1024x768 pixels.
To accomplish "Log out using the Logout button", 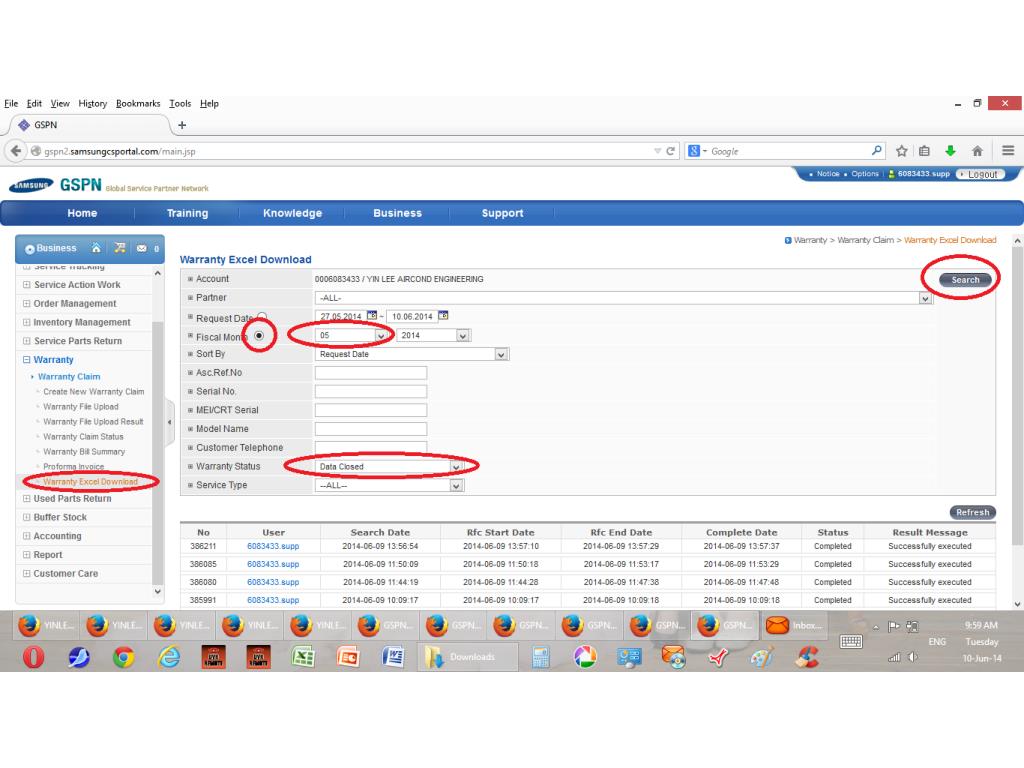I will 979,174.
